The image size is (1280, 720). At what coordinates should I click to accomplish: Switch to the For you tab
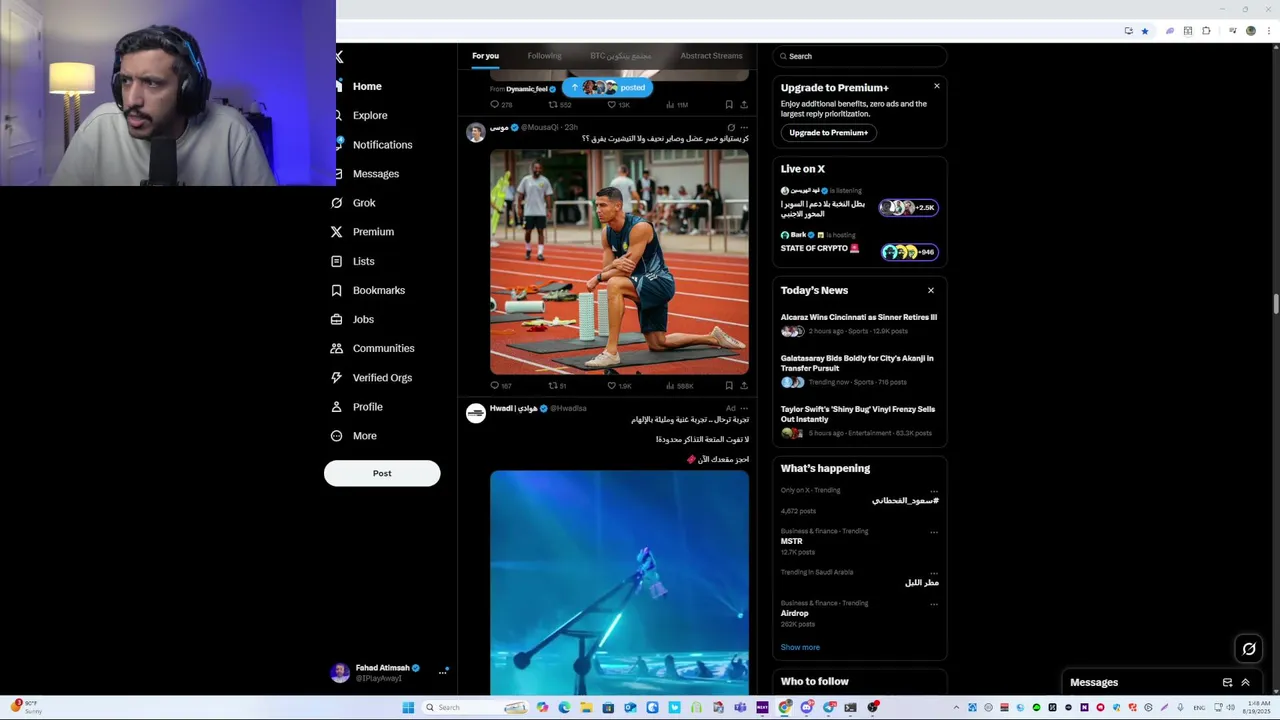pos(485,56)
